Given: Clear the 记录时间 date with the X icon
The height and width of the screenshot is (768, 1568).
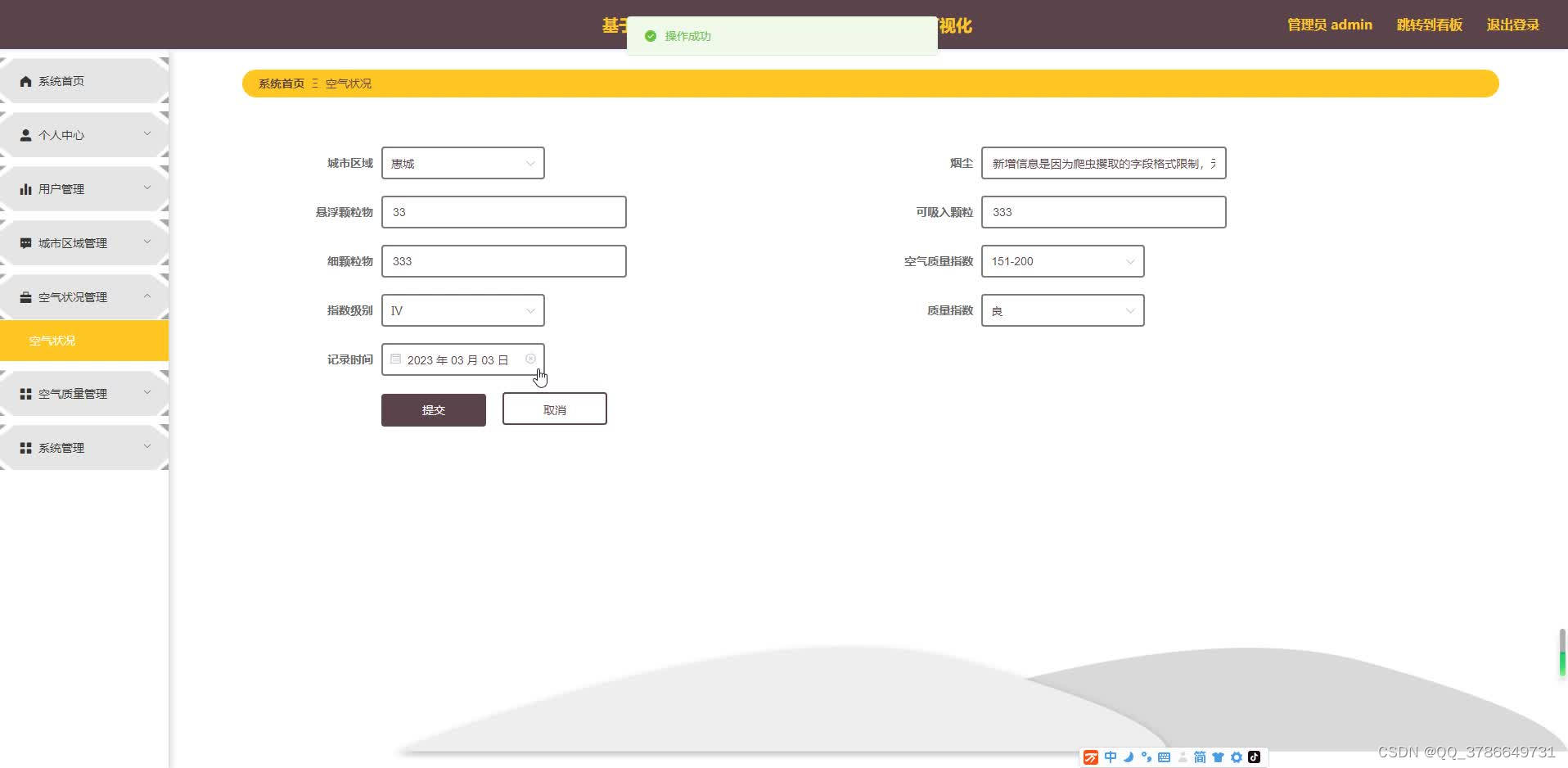Looking at the screenshot, I should 530,359.
